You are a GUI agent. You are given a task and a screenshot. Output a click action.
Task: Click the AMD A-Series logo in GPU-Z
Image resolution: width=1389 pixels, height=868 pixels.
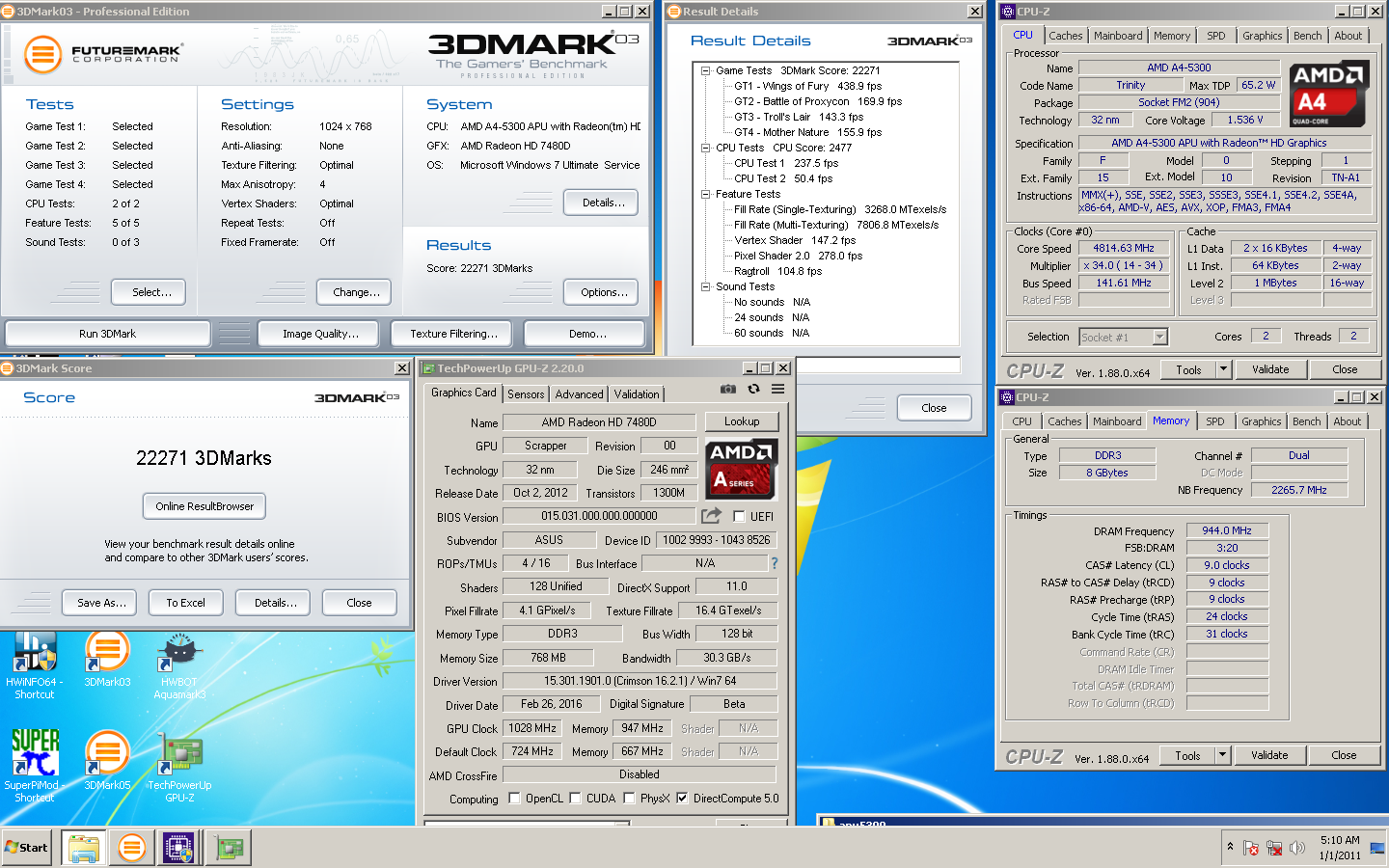point(741,468)
